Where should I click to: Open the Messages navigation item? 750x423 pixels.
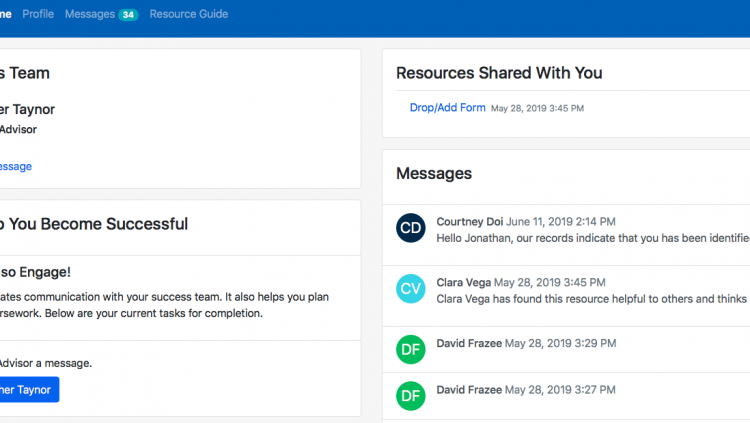click(90, 14)
